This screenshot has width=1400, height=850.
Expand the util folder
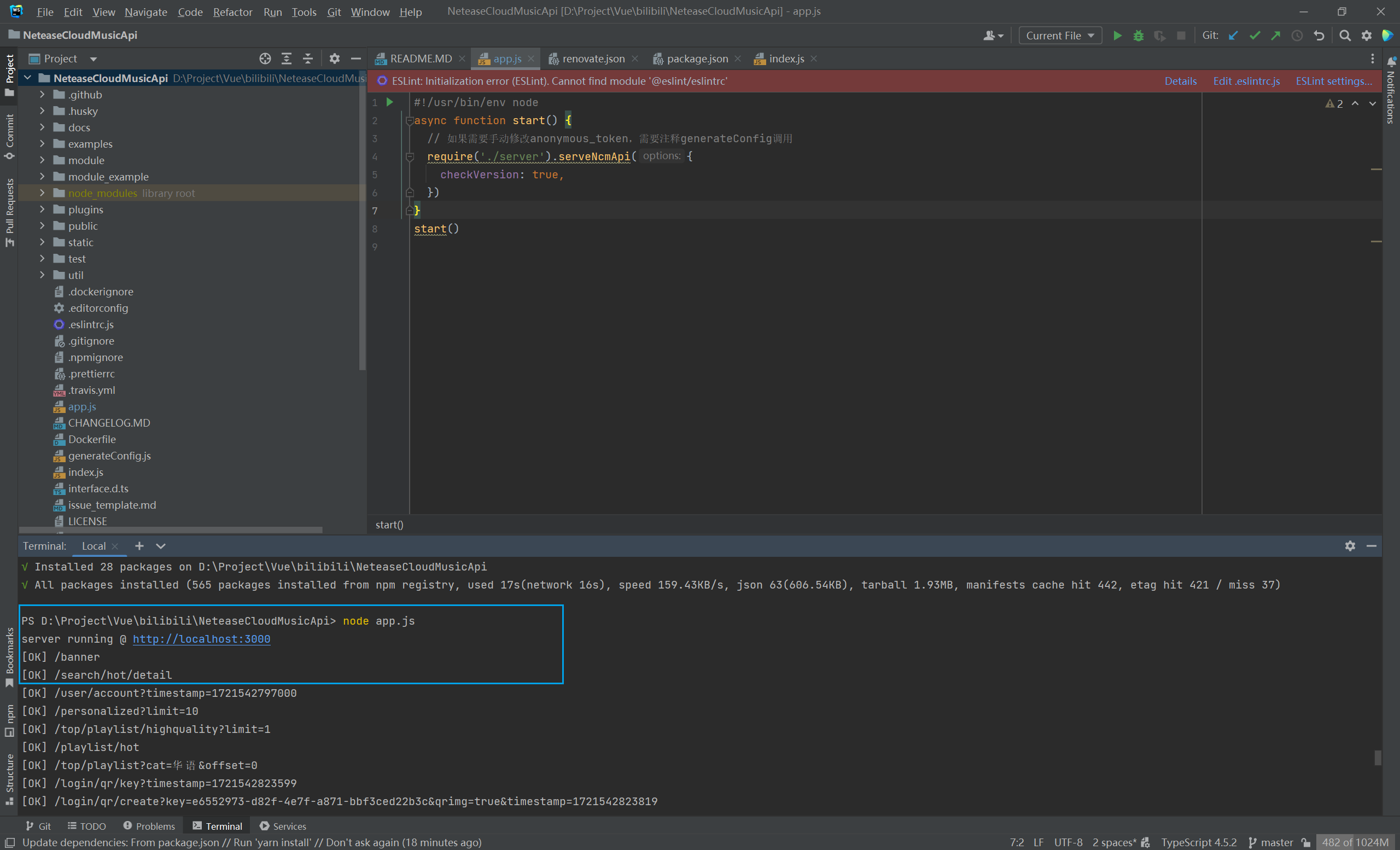[42, 275]
